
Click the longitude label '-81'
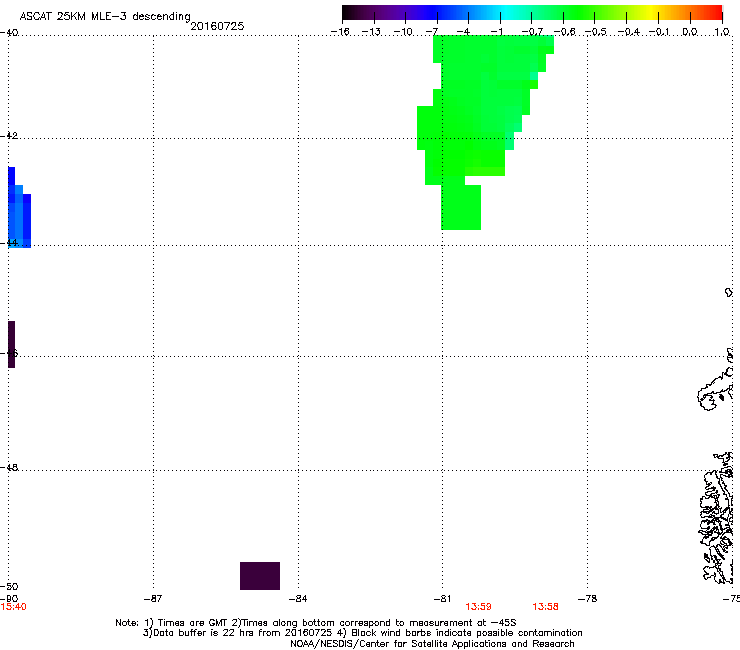coord(442,599)
